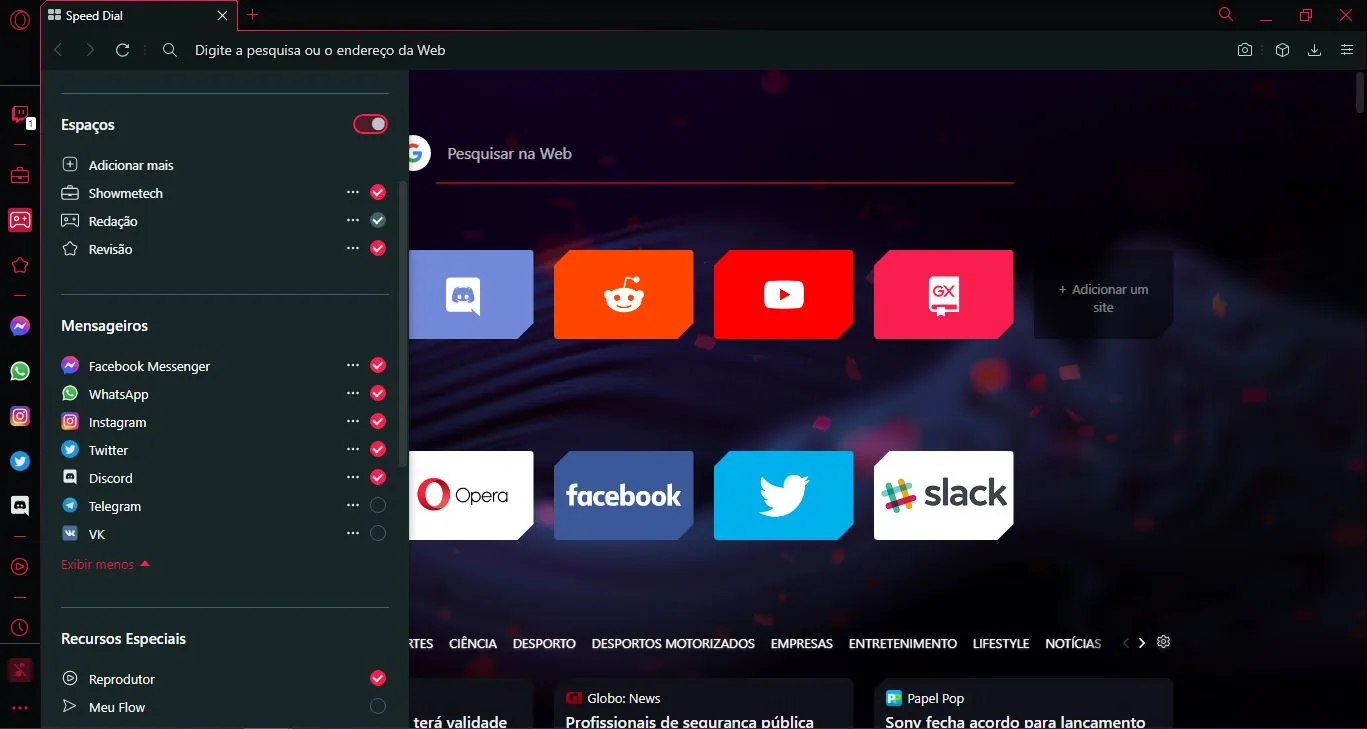
Task: Open History clock icon in sidebar
Action: coord(20,627)
